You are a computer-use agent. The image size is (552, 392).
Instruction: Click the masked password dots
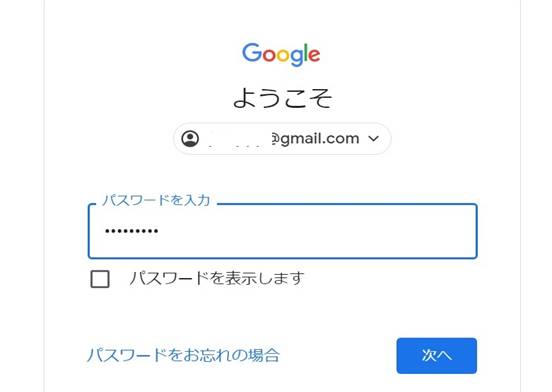pos(132,231)
